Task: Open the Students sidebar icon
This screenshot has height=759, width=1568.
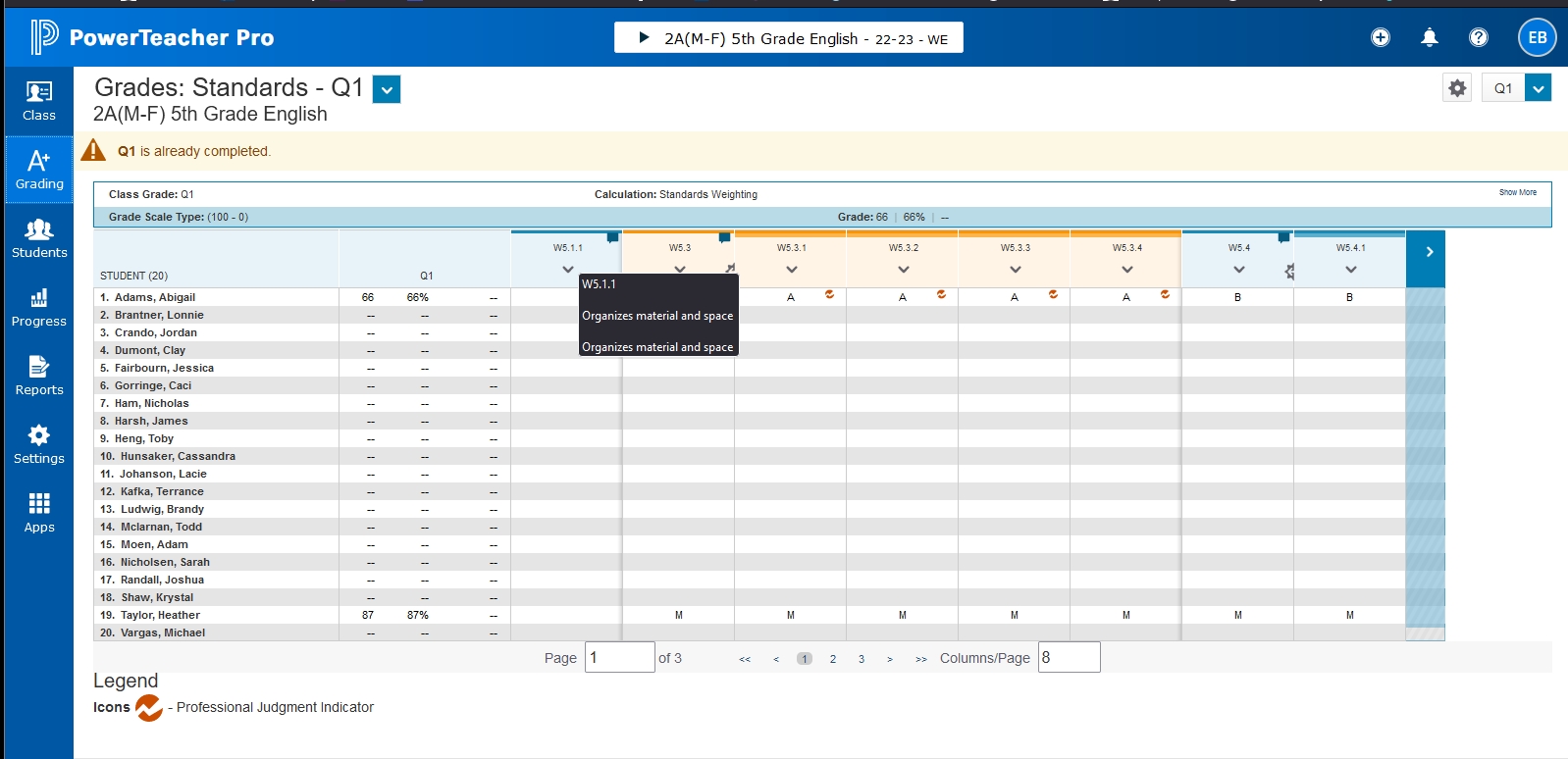Action: click(x=39, y=238)
